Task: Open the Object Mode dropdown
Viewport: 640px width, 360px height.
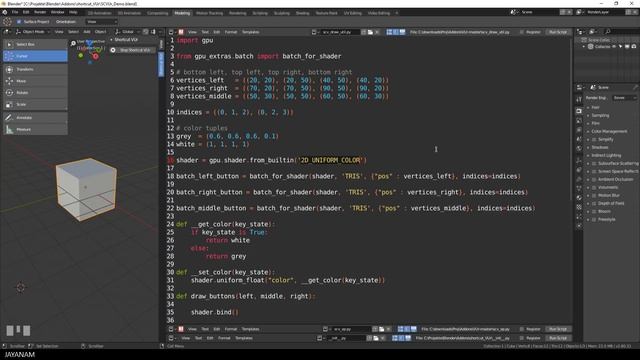Action: click(x=33, y=32)
